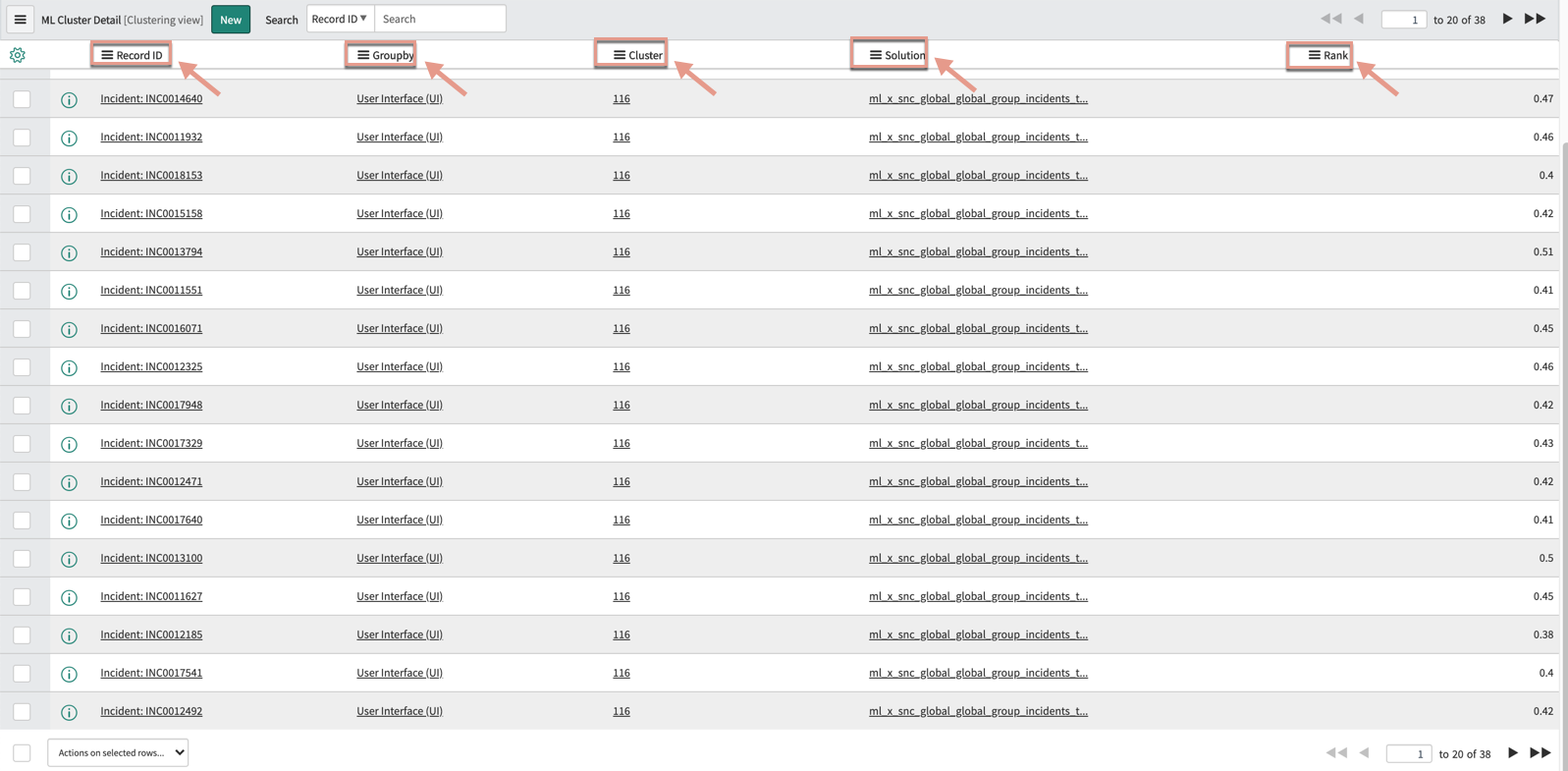Preview record info for INC0018153

[x=69, y=176]
